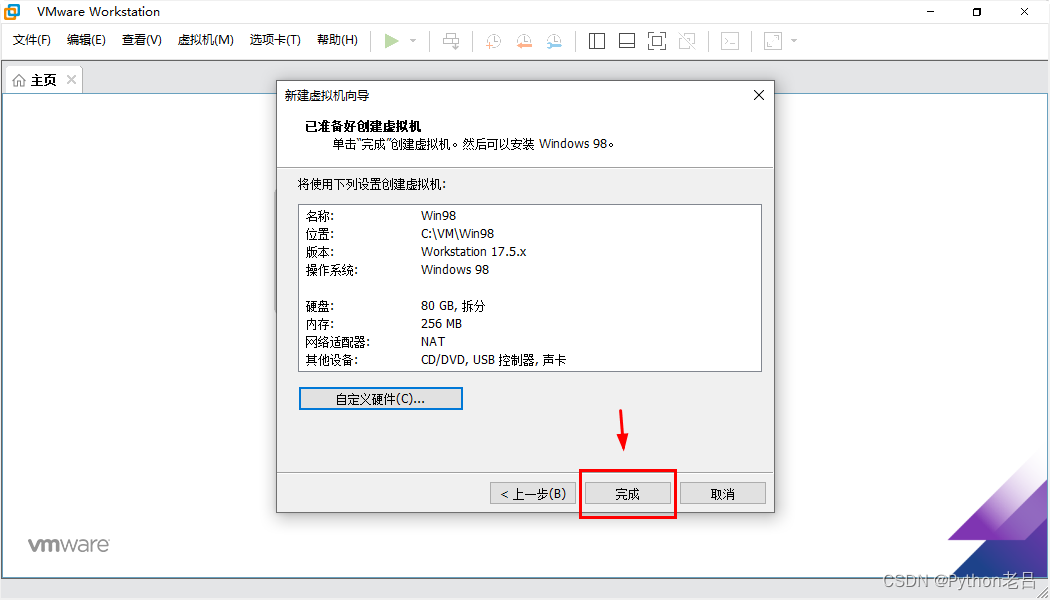Screen dimensions: 1050x600
Task: Click the Unity mode toolbar icon
Action: [x=687, y=41]
